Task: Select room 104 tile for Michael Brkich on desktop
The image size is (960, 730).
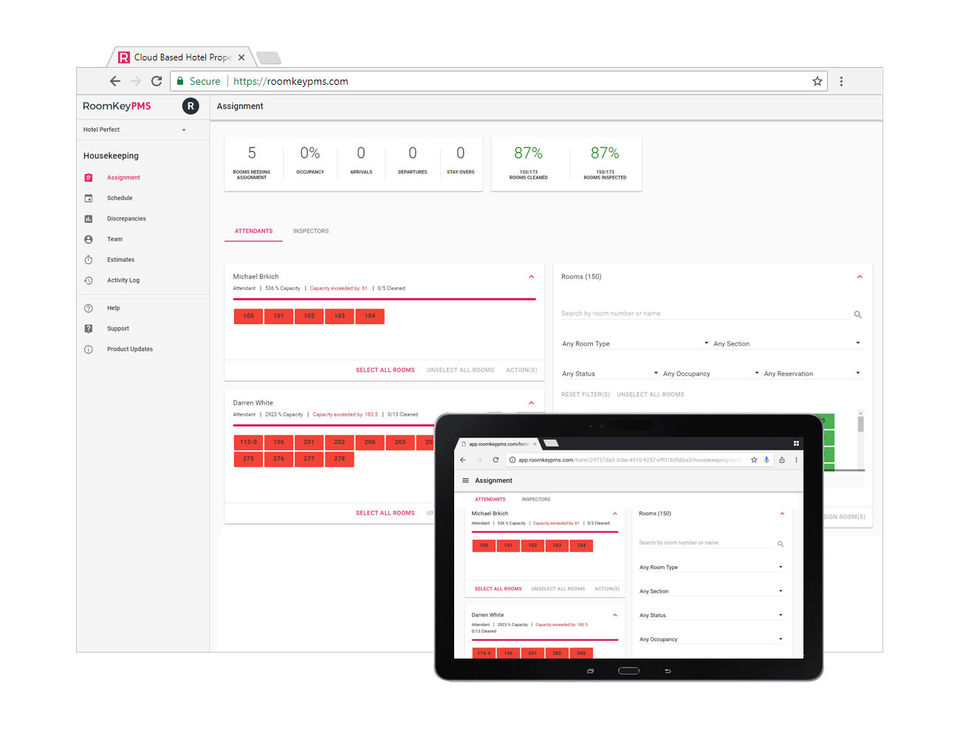Action: (x=370, y=316)
